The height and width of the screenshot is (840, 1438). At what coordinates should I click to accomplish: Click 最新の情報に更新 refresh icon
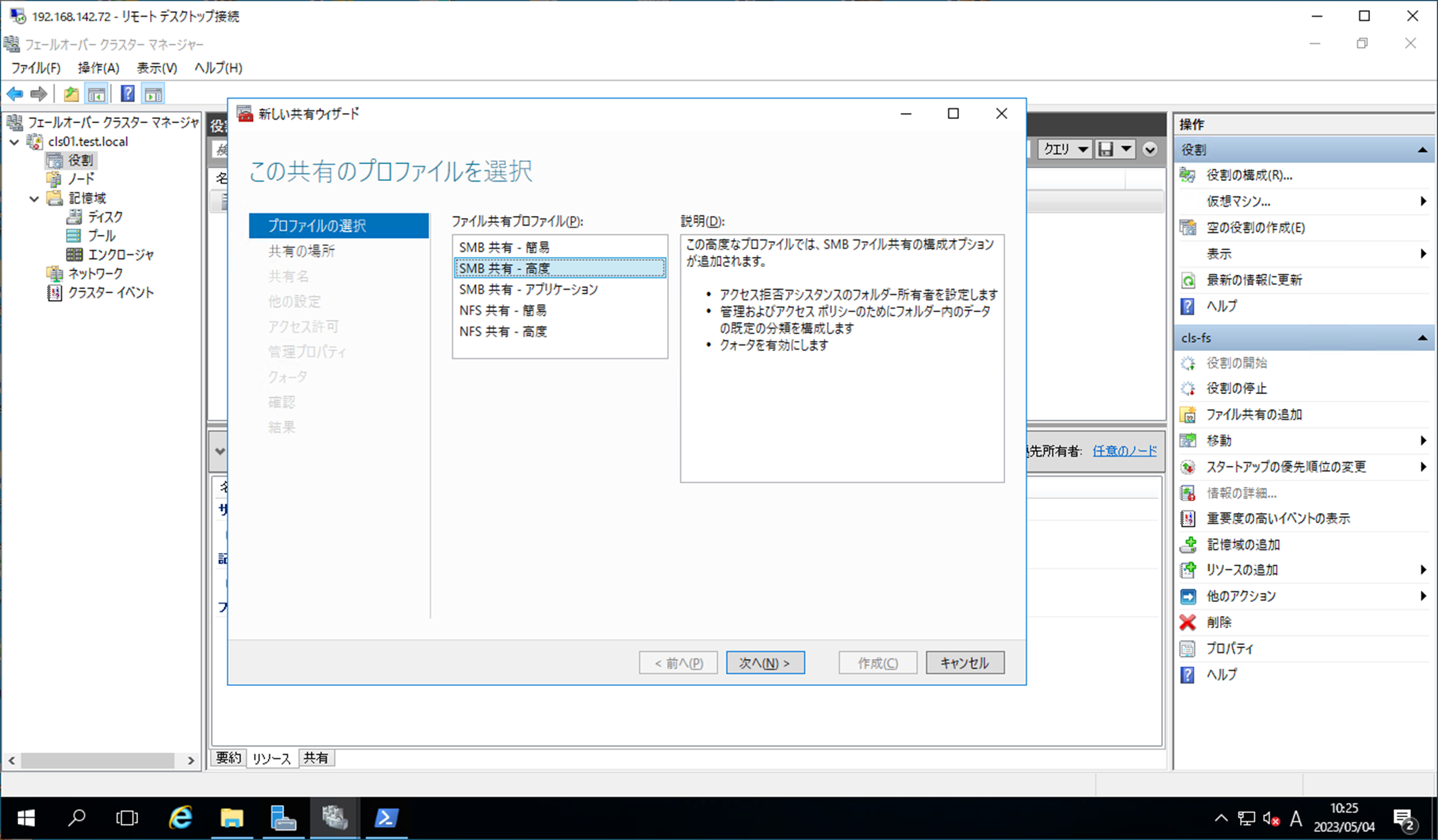pyautogui.click(x=1188, y=280)
